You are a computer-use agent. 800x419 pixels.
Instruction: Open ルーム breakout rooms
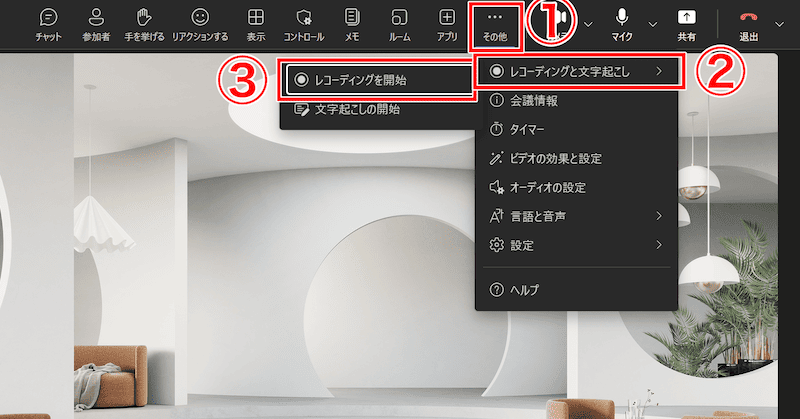400,24
